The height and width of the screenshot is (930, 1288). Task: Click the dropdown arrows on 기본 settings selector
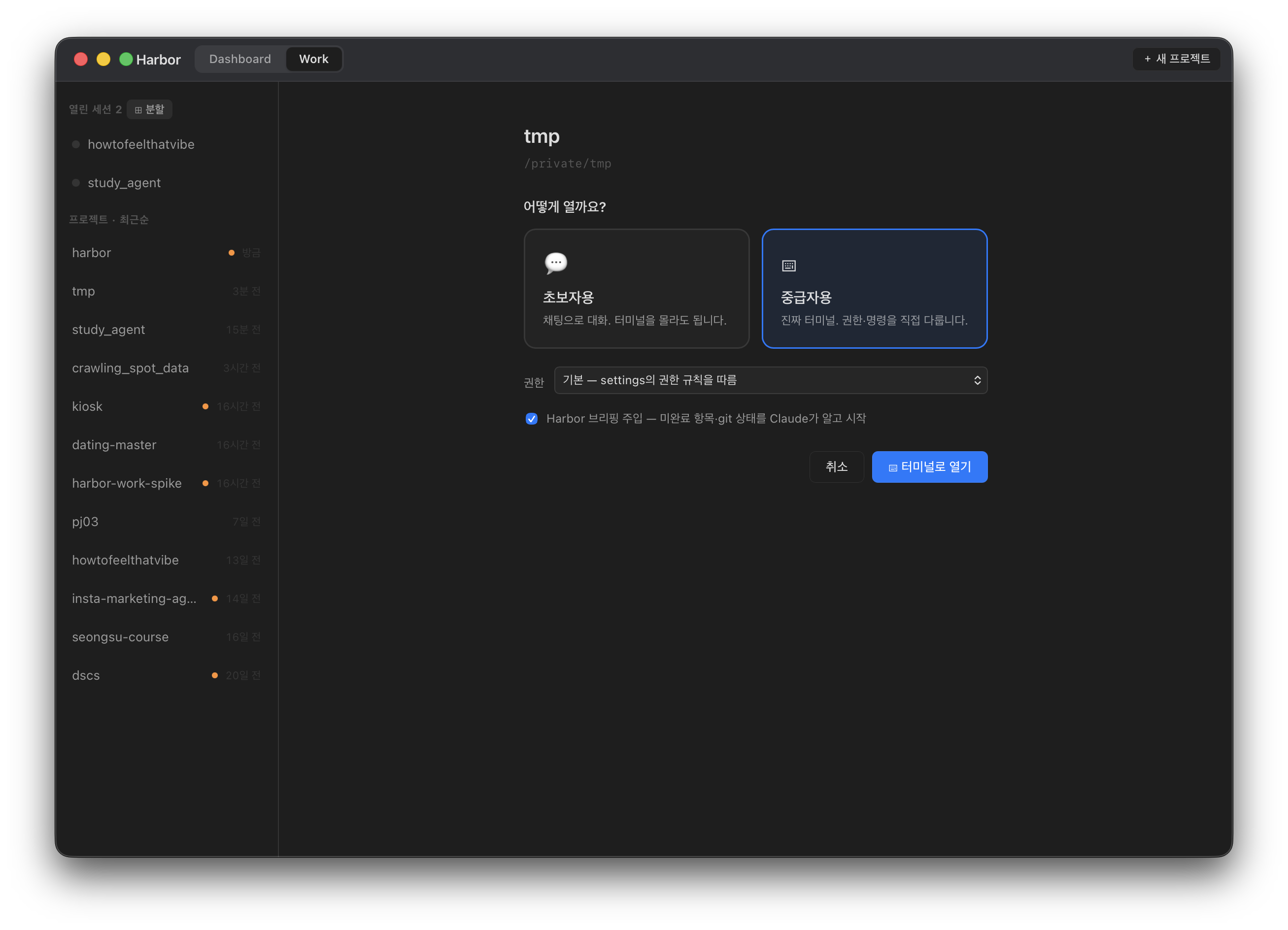tap(977, 380)
